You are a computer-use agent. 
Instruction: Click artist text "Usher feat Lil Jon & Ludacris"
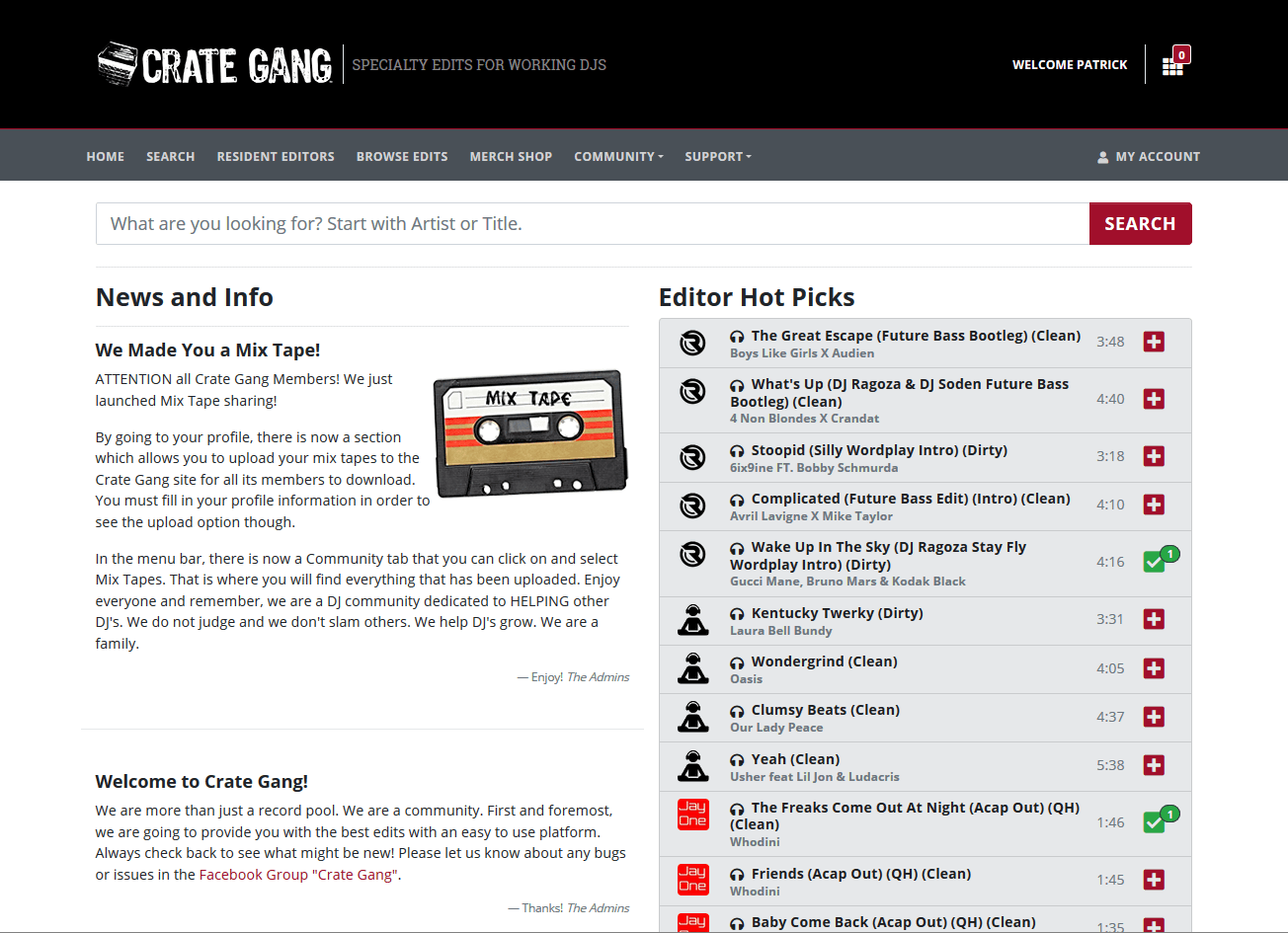[x=815, y=777]
